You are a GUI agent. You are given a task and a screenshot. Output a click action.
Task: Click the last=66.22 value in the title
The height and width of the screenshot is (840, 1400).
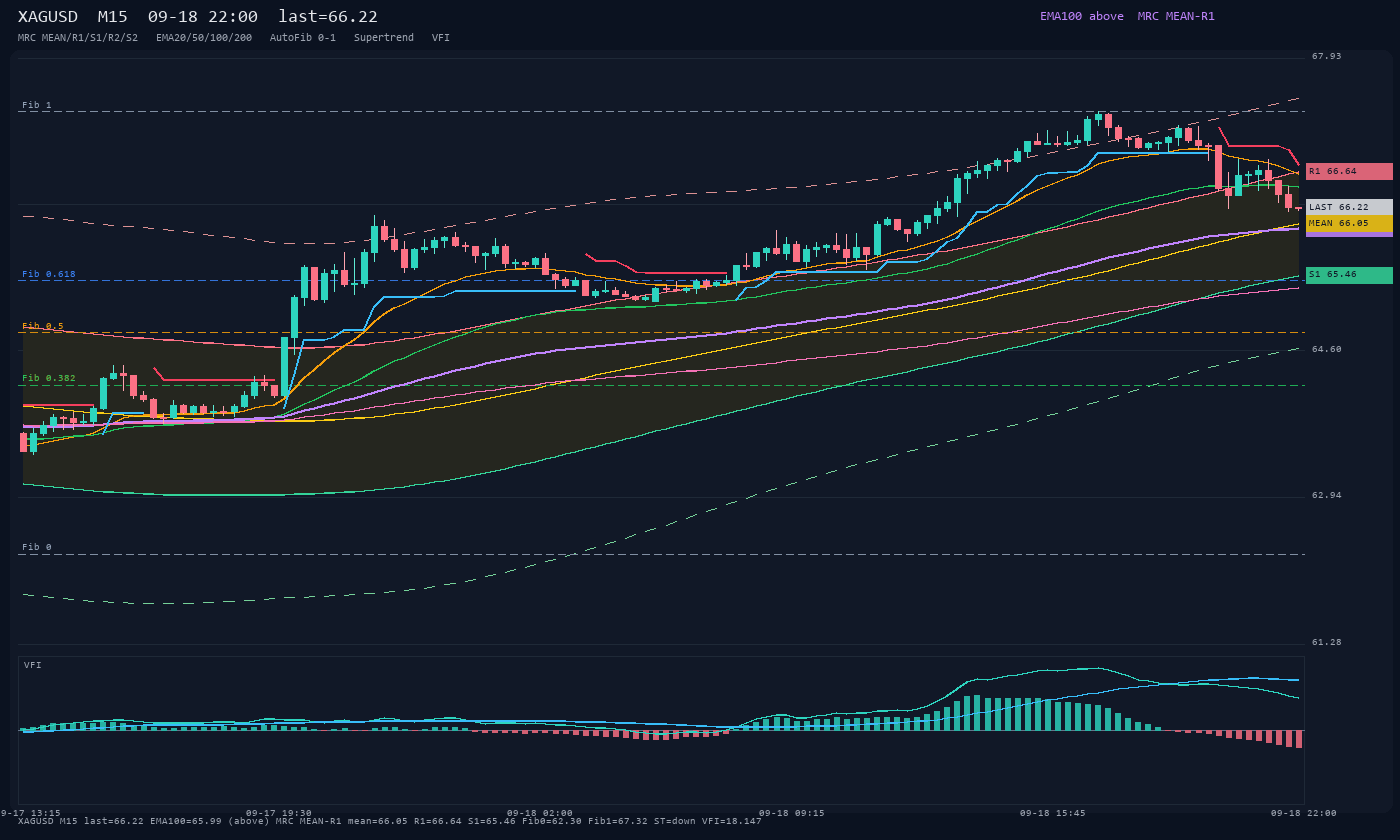pos(328,17)
